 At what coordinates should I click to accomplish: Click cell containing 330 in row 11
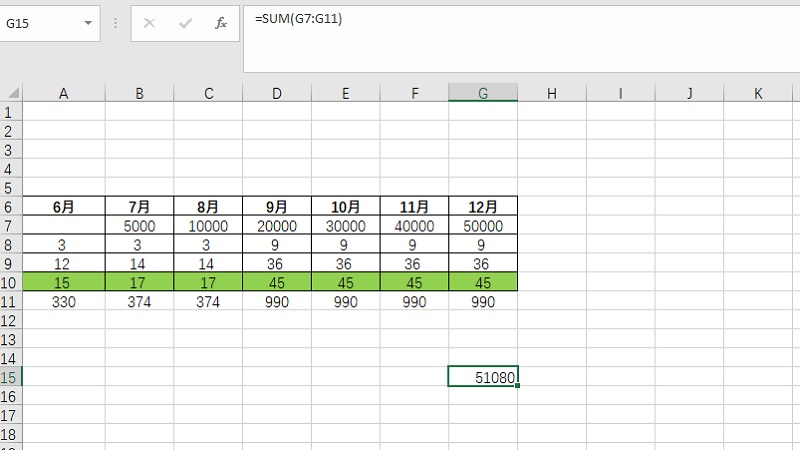(x=64, y=302)
